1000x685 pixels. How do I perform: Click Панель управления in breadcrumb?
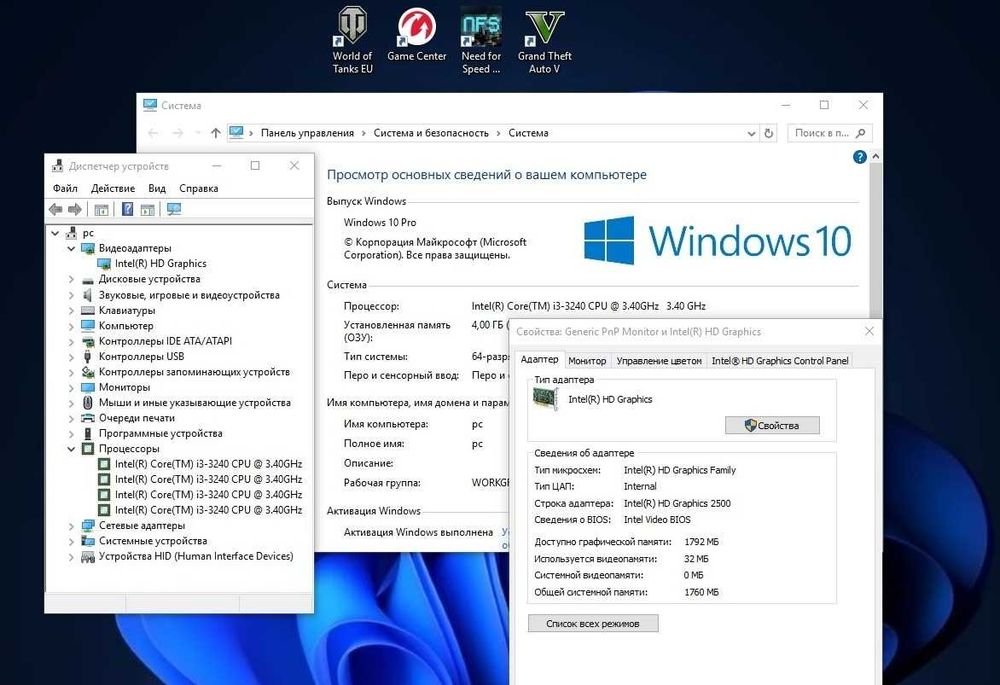click(307, 133)
